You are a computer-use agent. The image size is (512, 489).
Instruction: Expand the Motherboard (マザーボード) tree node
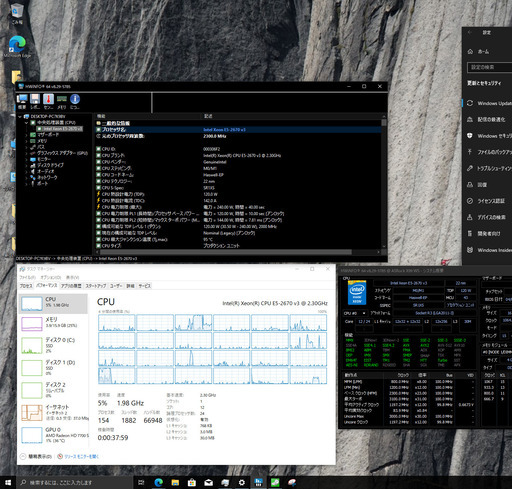pyautogui.click(x=26, y=135)
